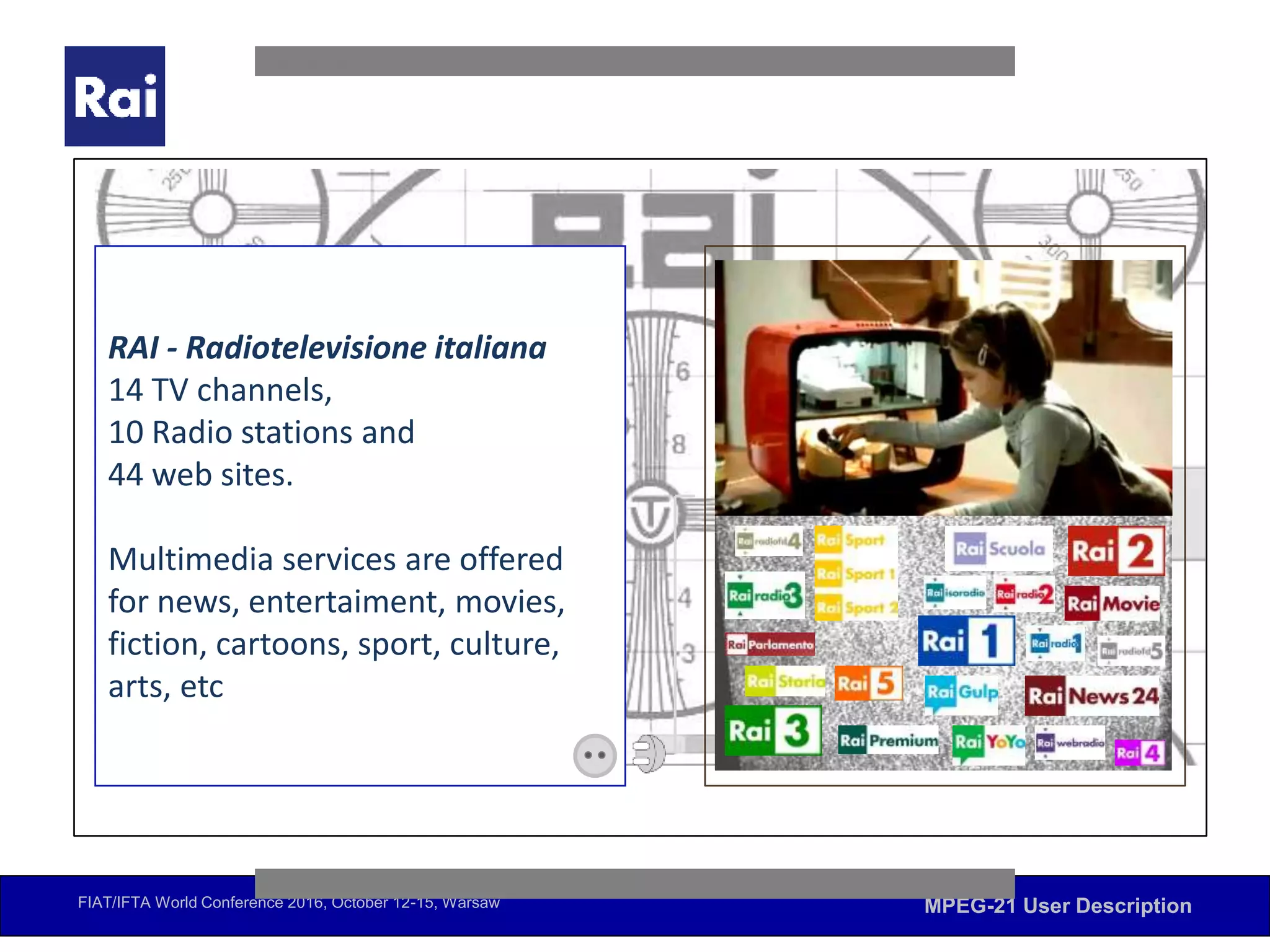Click the Rai Parlamento logo
The image size is (1270, 952).
coord(770,645)
